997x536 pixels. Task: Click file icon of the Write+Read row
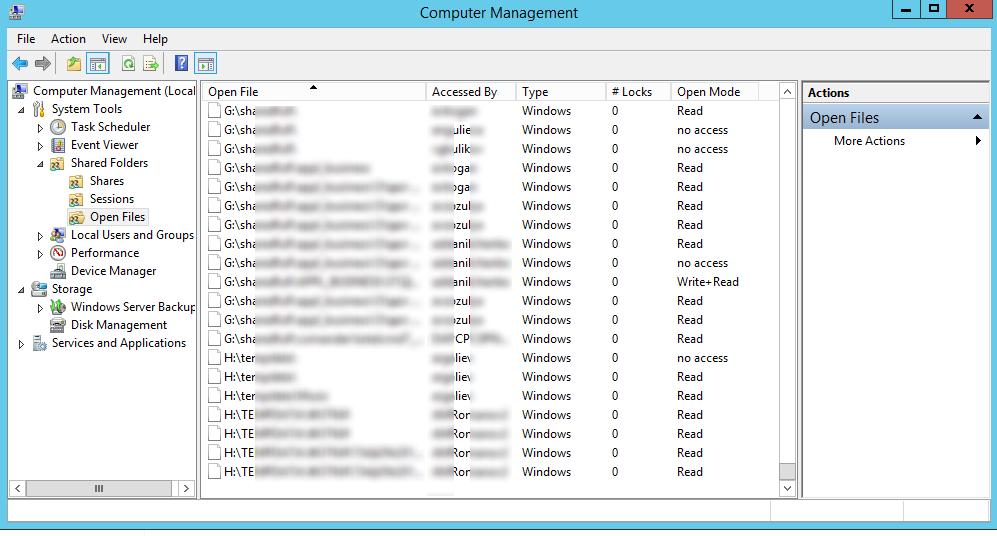pos(214,282)
